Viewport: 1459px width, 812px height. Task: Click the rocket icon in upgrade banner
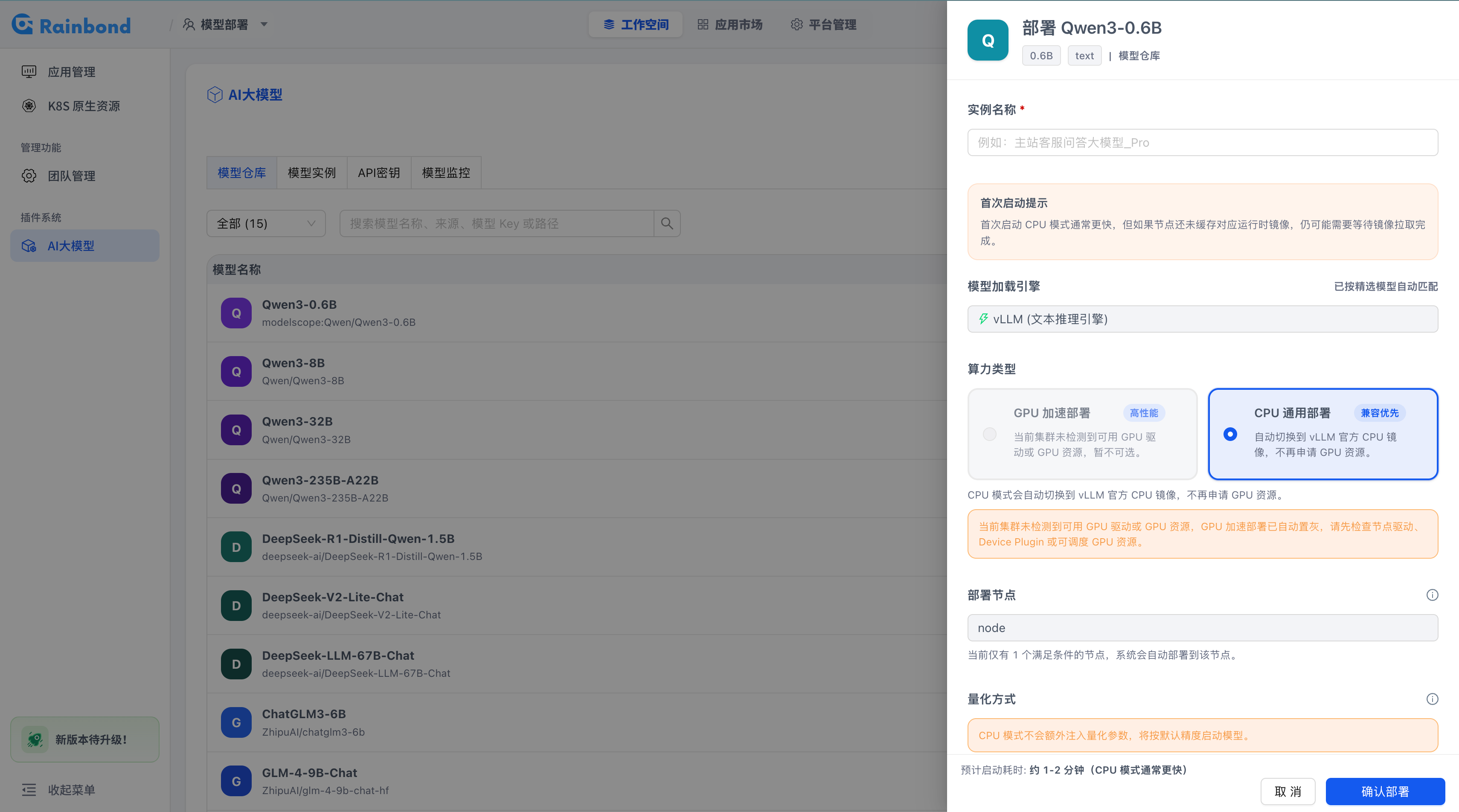[35, 739]
